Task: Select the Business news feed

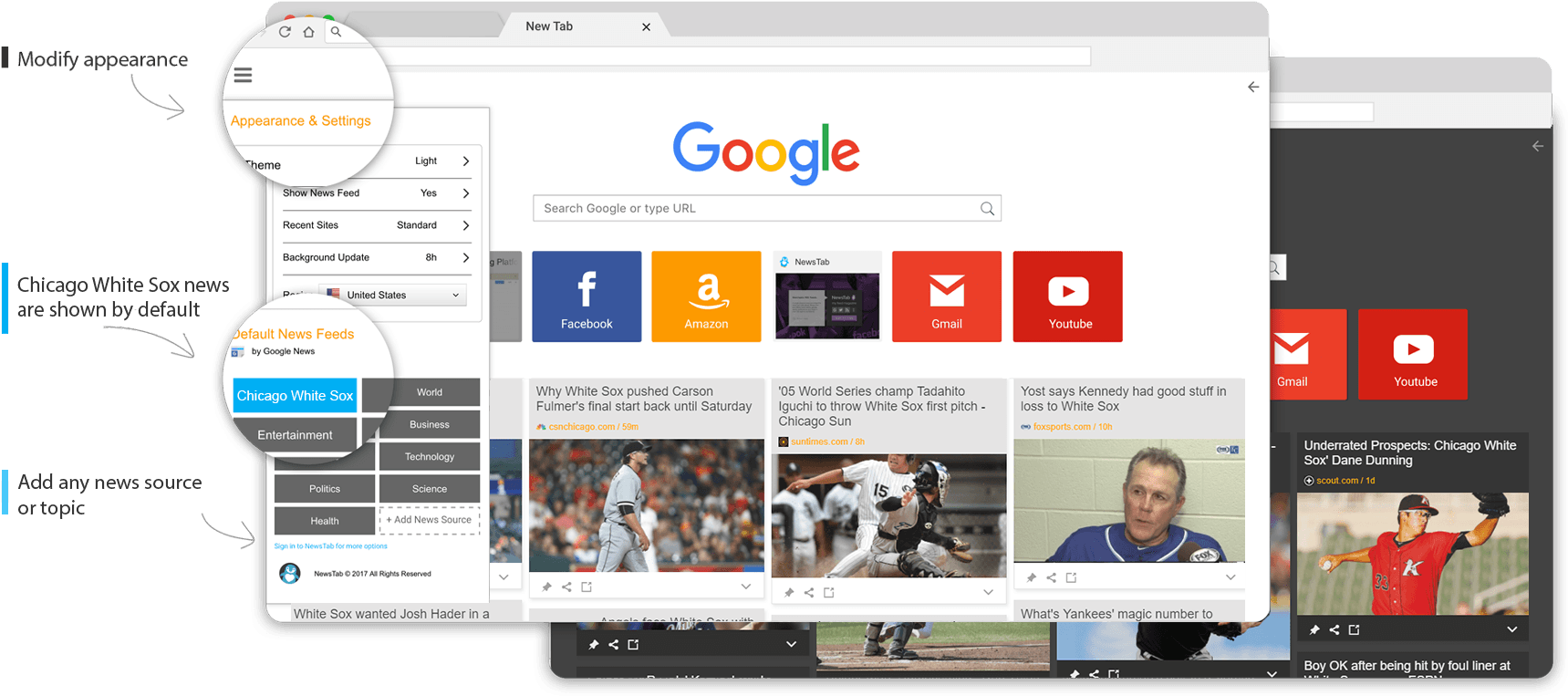Action: (x=430, y=424)
